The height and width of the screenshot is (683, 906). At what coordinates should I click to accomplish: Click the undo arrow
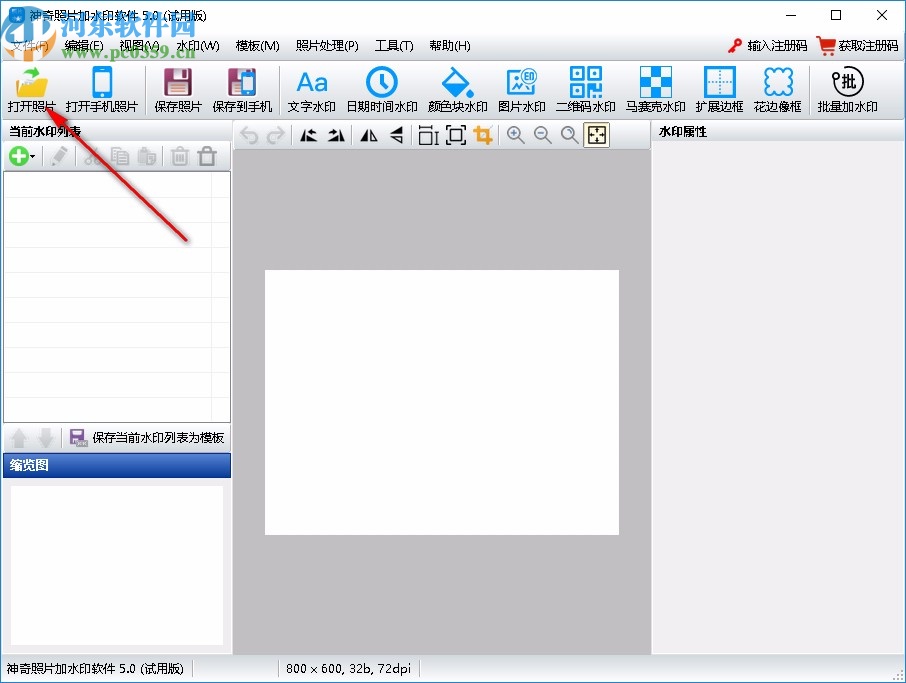click(249, 135)
